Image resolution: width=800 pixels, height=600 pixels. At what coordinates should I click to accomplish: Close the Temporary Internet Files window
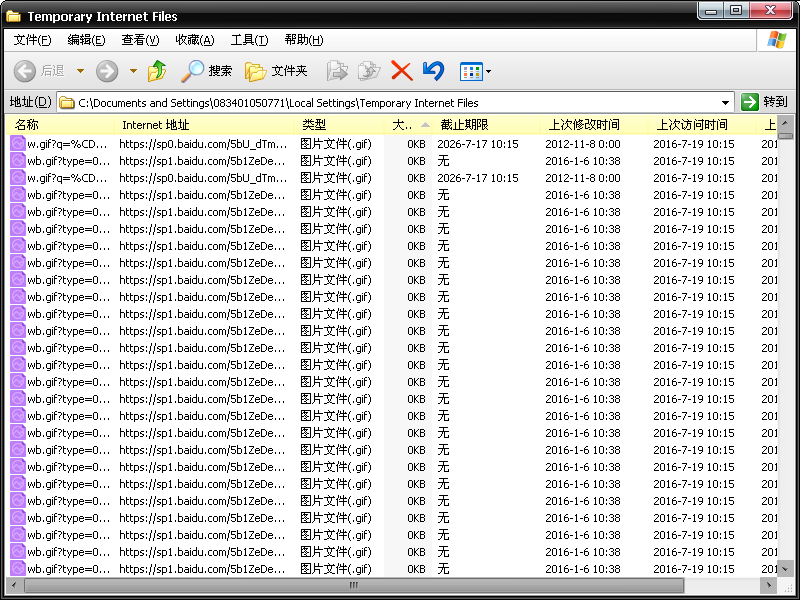pyautogui.click(x=771, y=10)
